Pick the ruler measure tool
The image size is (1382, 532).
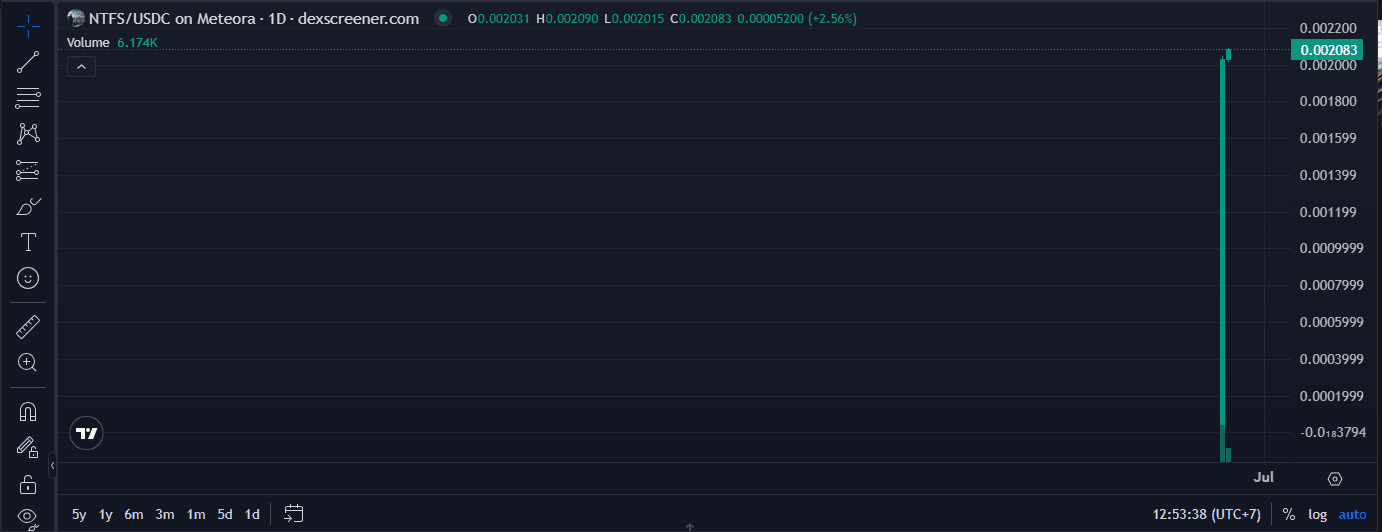coord(28,326)
